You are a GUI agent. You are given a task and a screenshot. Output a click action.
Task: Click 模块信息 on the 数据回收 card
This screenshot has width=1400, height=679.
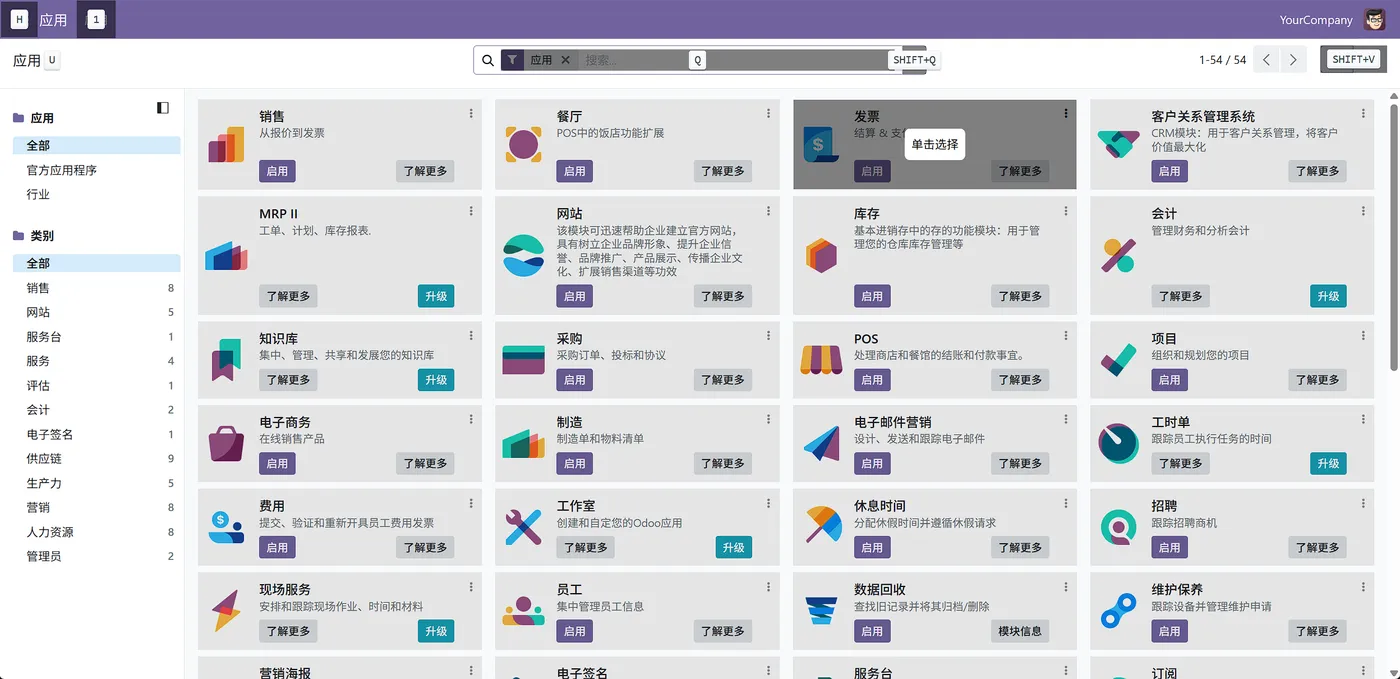point(1020,631)
